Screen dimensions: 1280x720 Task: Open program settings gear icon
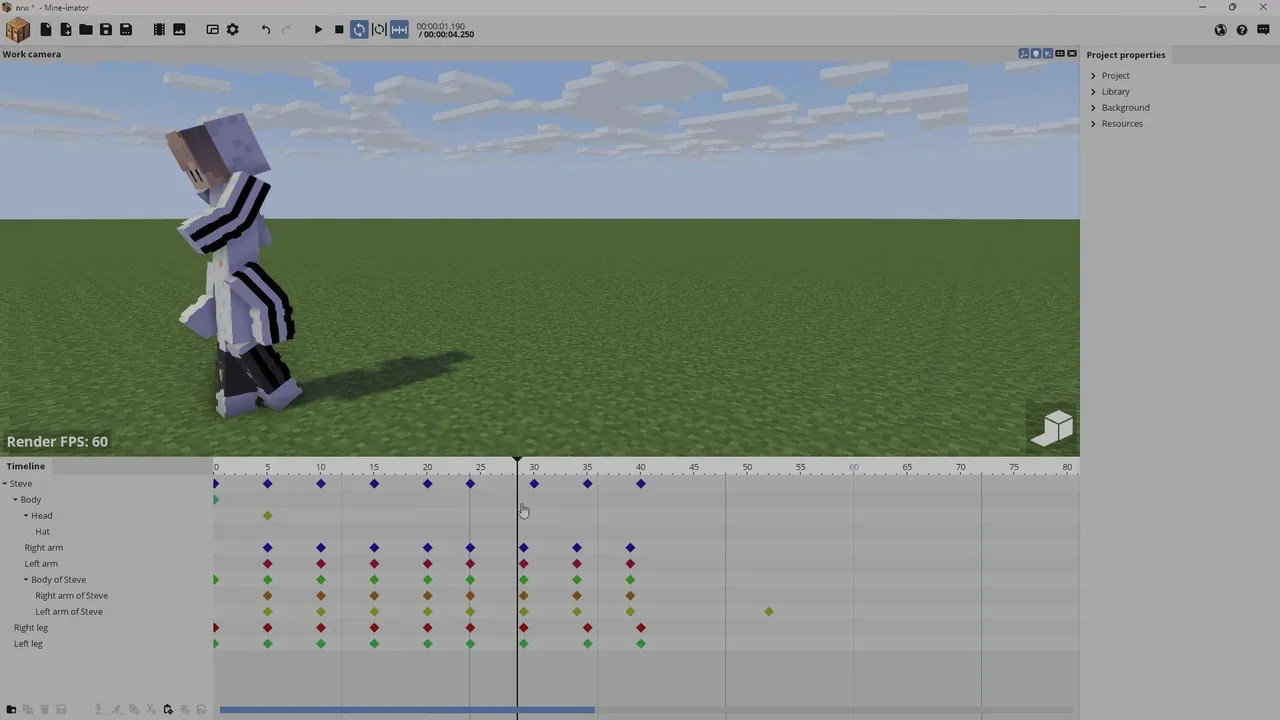tap(233, 30)
